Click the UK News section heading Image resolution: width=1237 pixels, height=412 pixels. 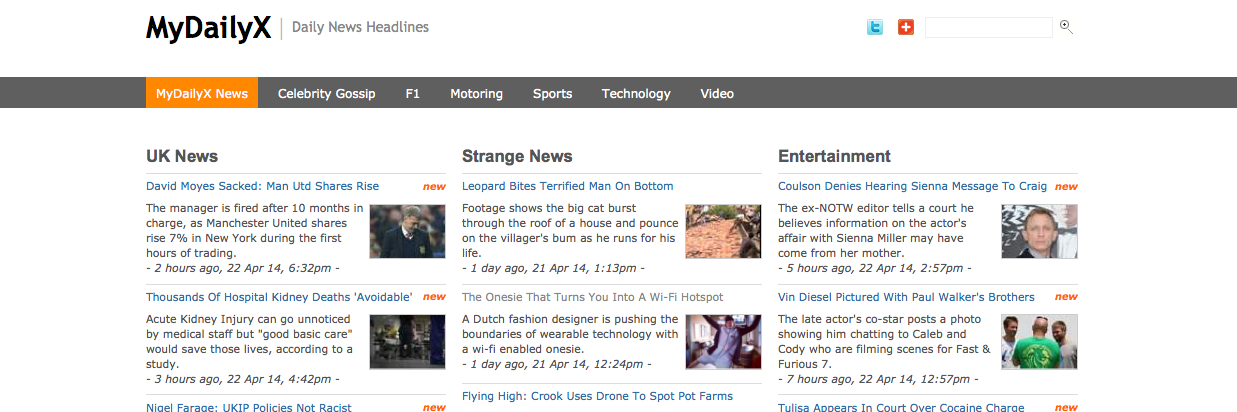[182, 156]
